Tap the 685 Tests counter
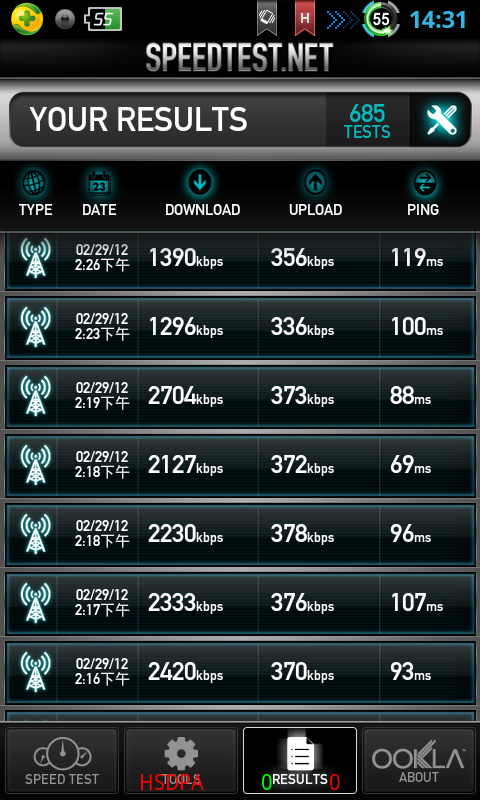The width and height of the screenshot is (480, 800). [367, 120]
